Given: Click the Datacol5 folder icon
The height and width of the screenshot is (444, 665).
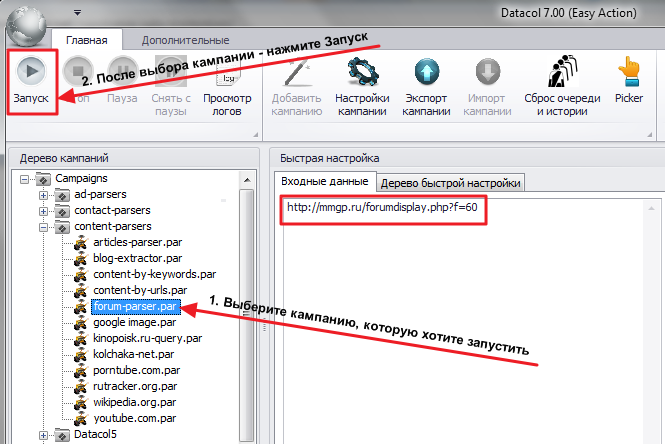Looking at the screenshot, I should click(62, 435).
